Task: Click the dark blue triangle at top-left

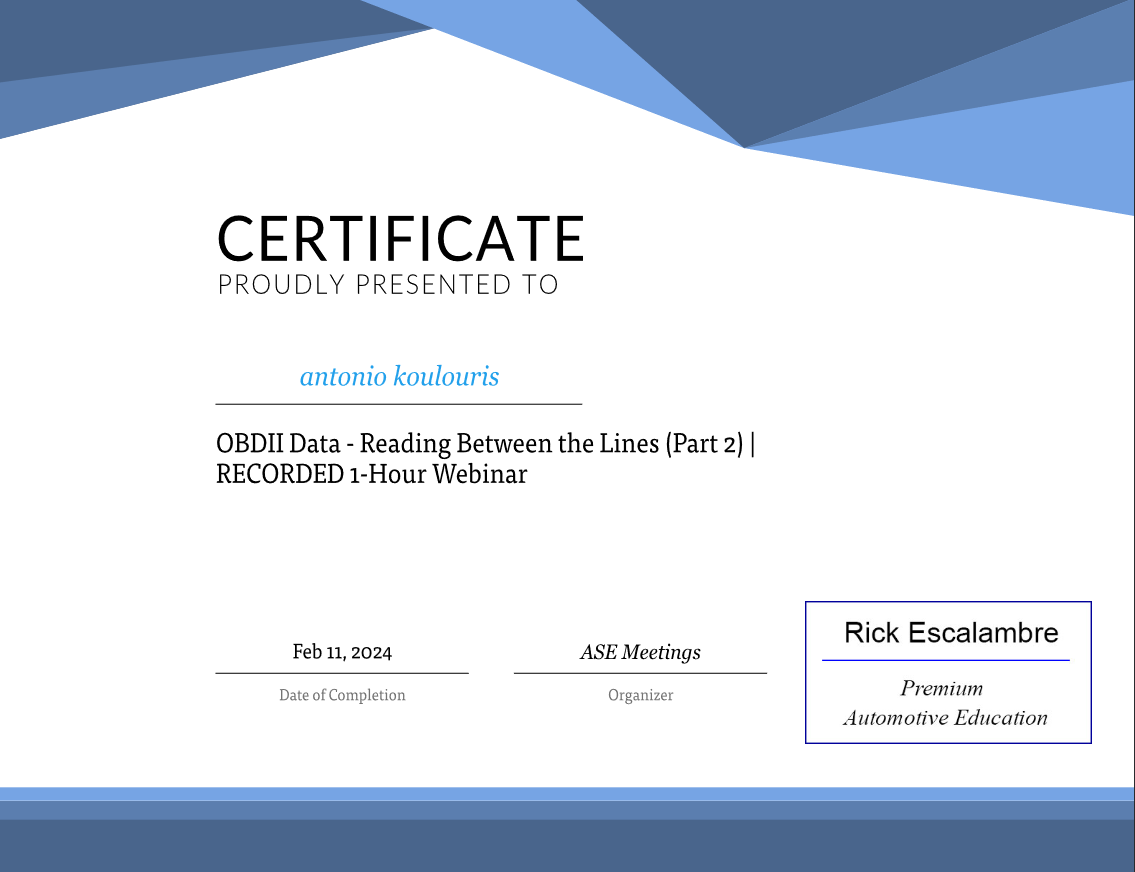Action: coord(150,35)
